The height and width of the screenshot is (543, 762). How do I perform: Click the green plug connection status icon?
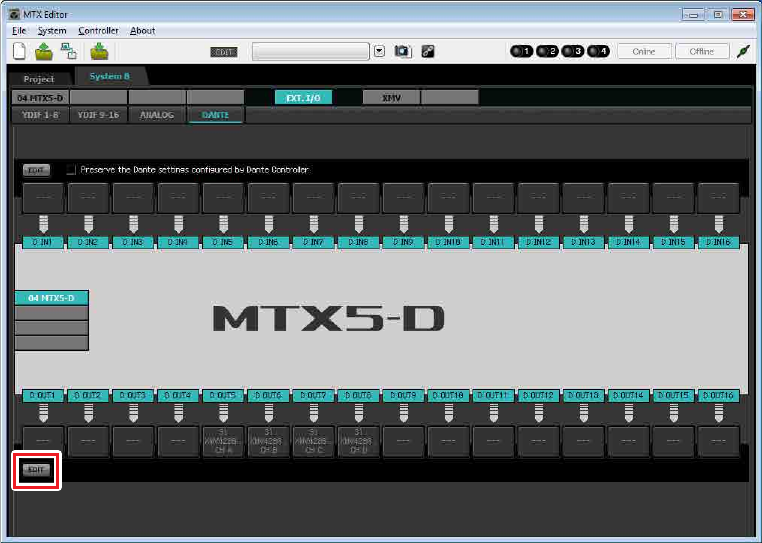[x=743, y=51]
